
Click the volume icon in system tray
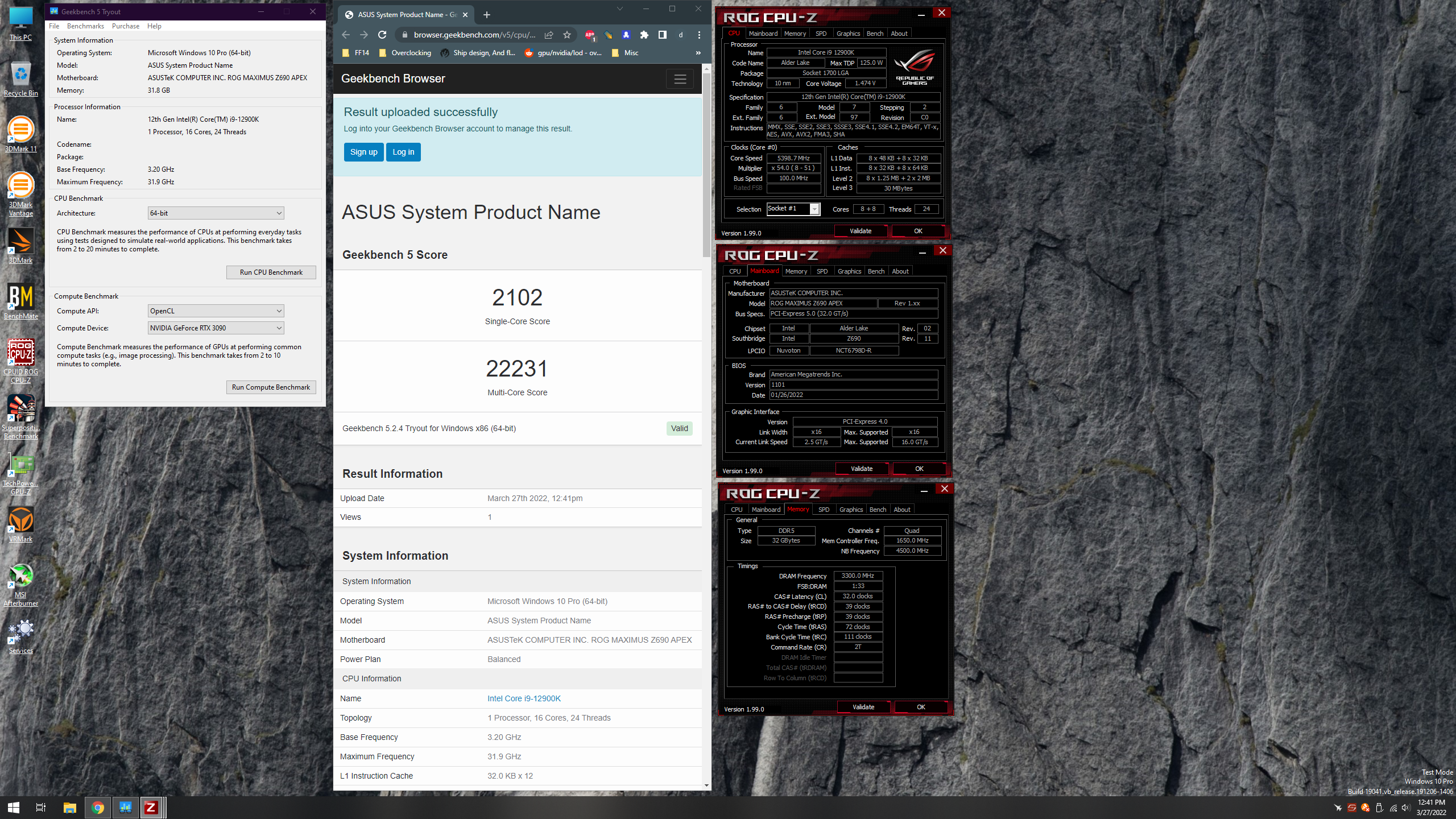[1406, 808]
